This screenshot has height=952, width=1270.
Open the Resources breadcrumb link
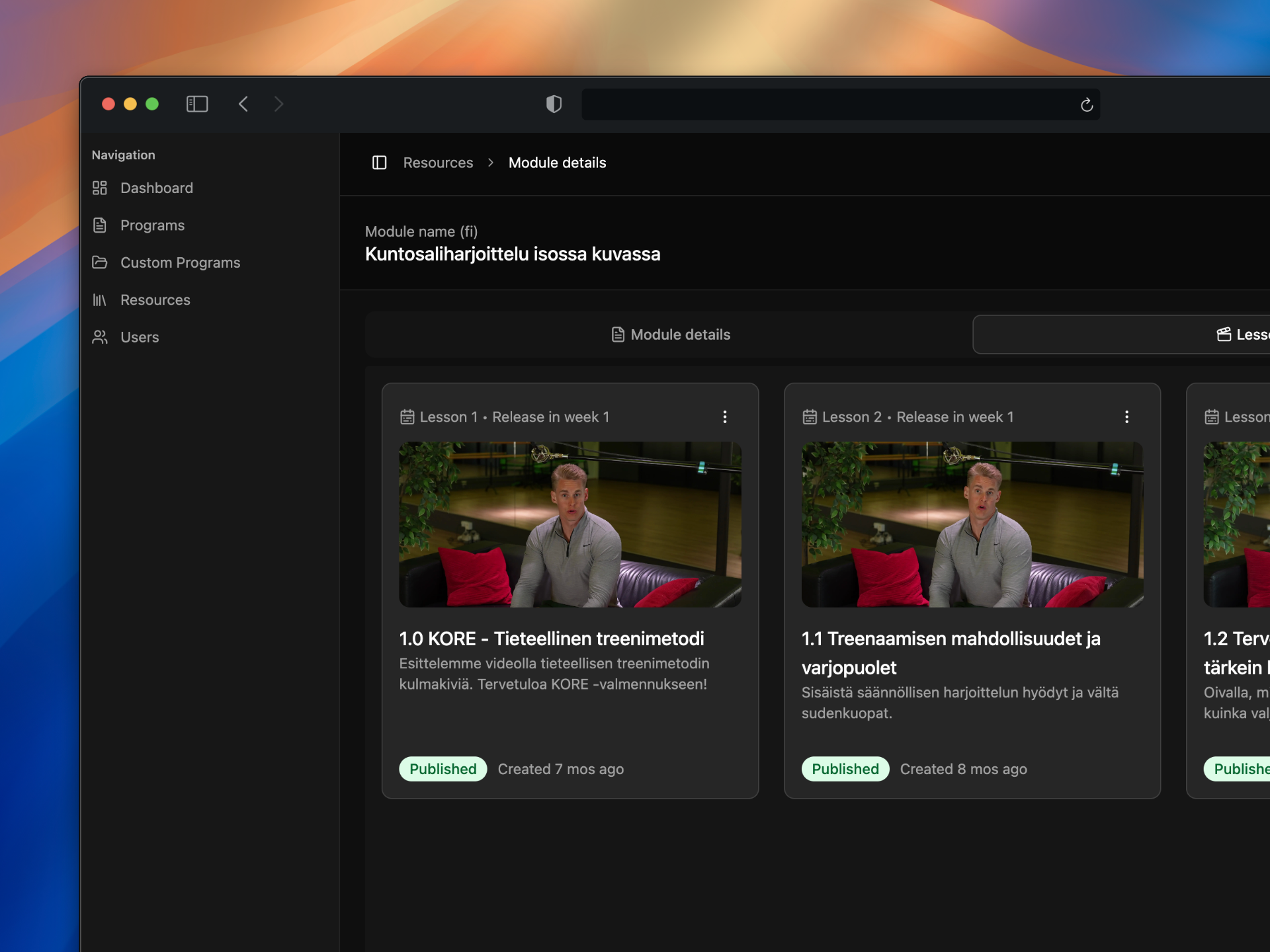[439, 163]
